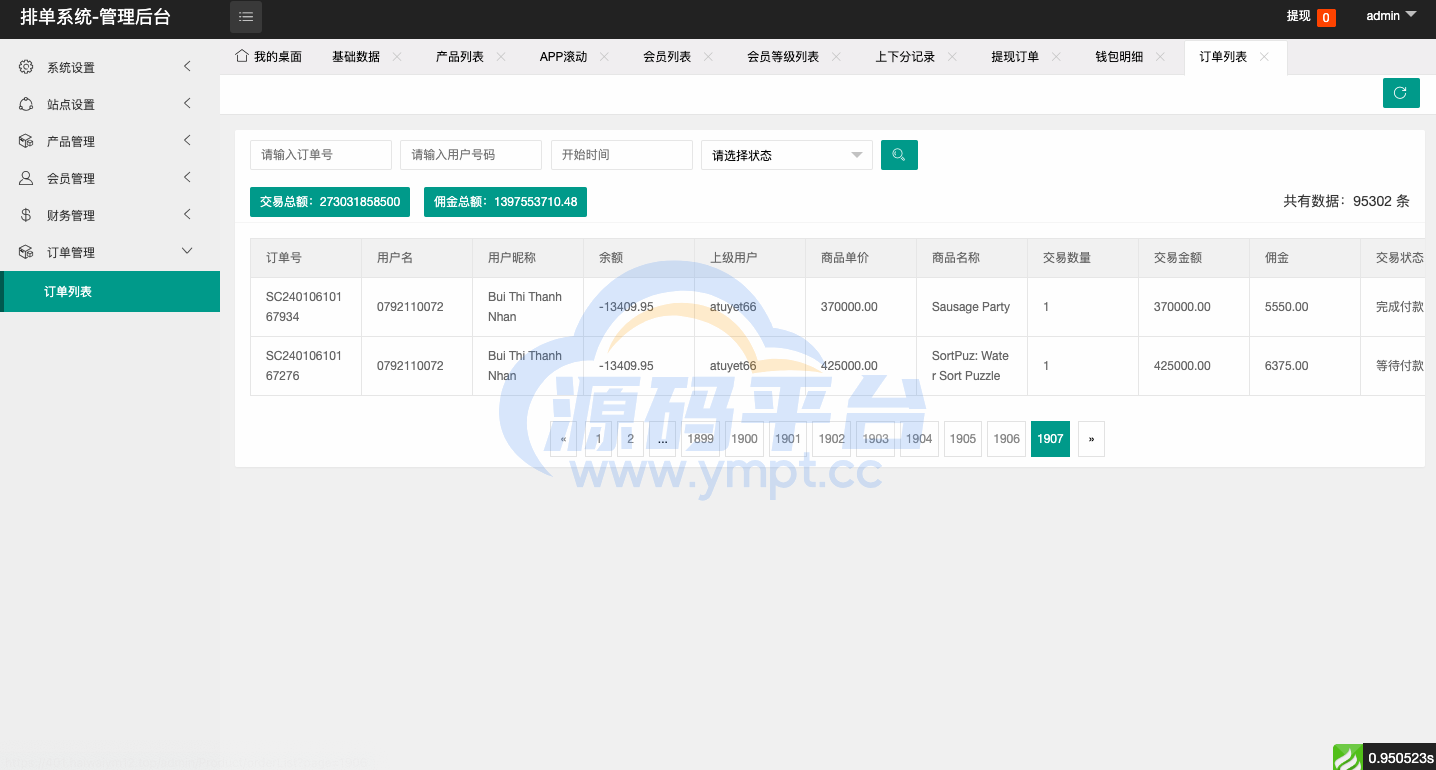The image size is (1436, 770).
Task: Go to the previous page «
Action: 563,439
